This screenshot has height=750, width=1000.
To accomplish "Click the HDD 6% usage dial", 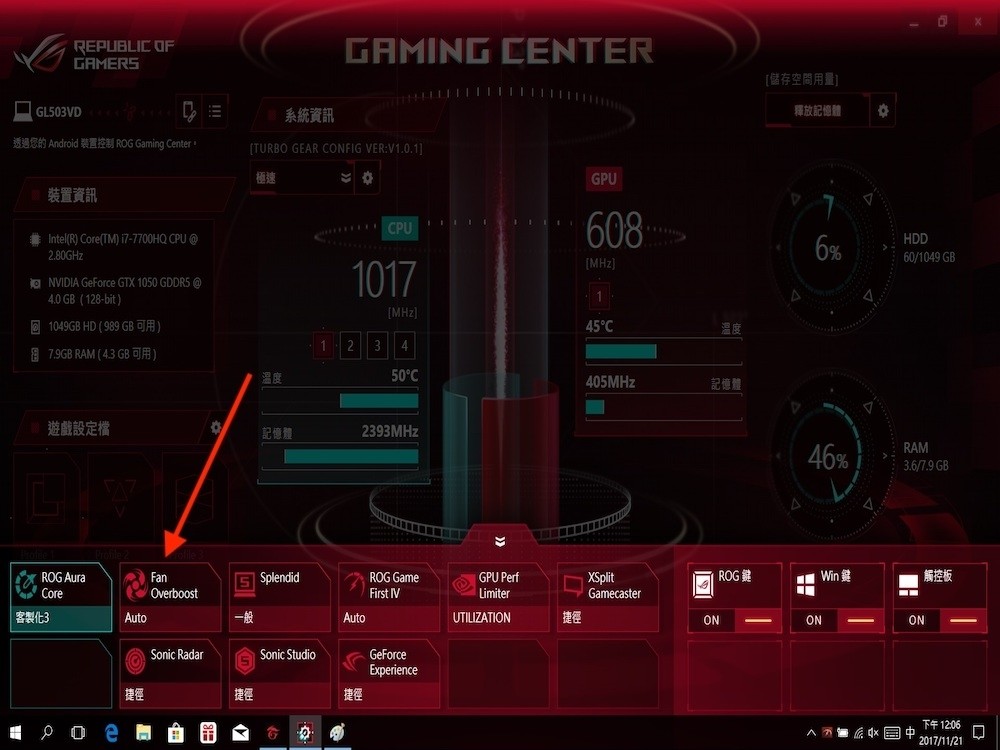I will point(830,247).
